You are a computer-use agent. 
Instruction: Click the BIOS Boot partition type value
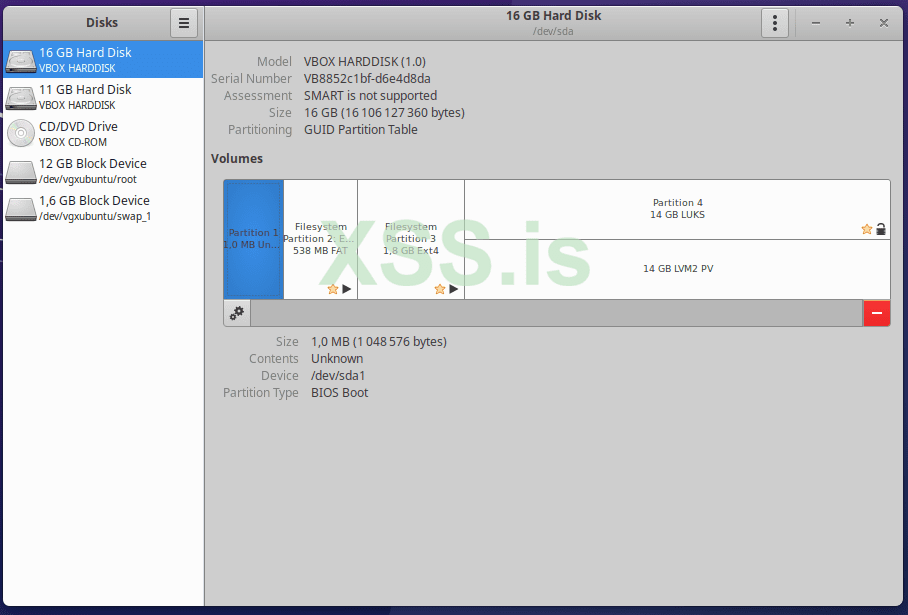(x=339, y=393)
